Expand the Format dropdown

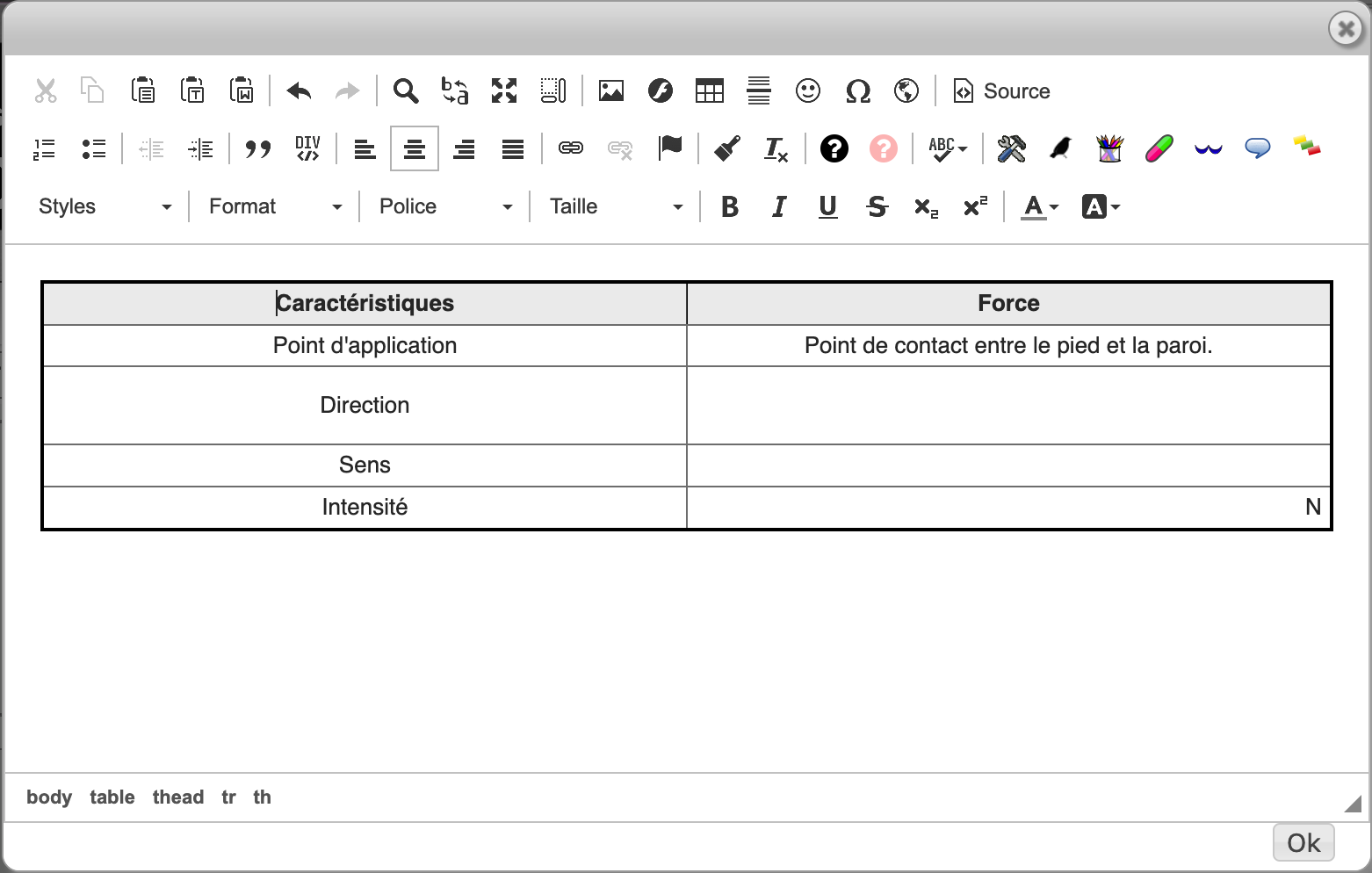(x=275, y=207)
